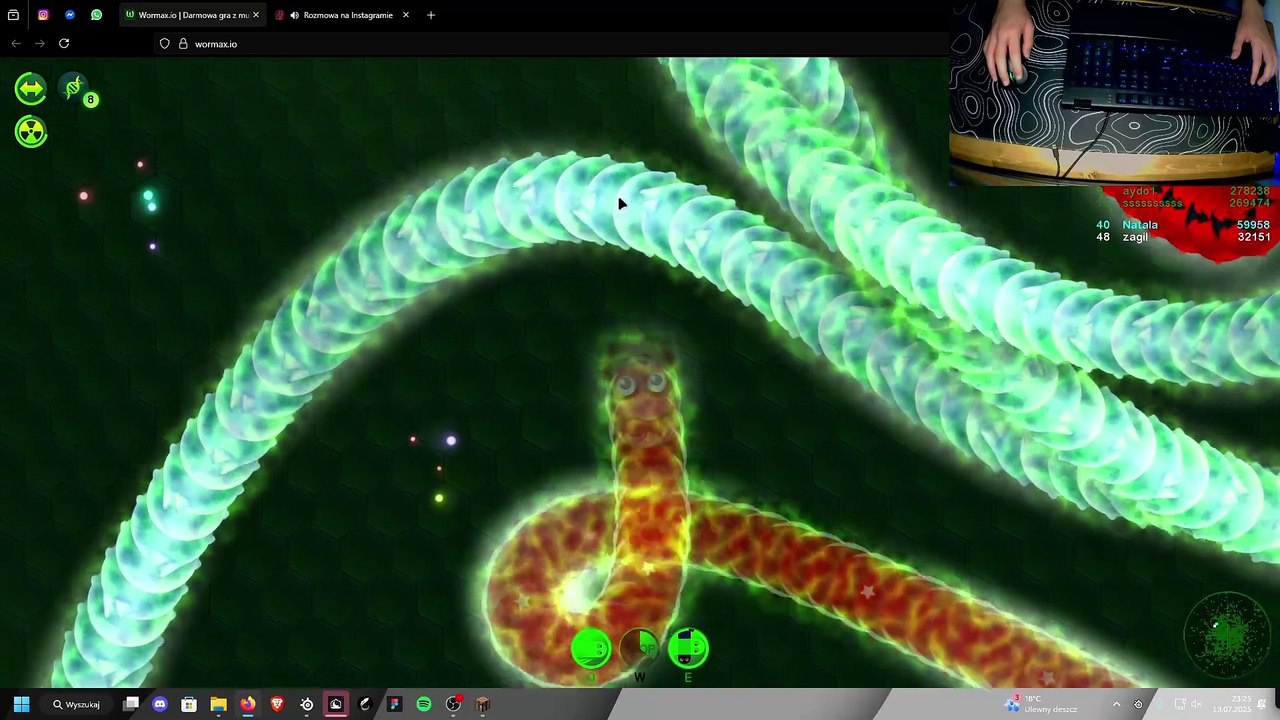Select the Natala leaderboard entry
The image size is (1280, 720).
1183,225
